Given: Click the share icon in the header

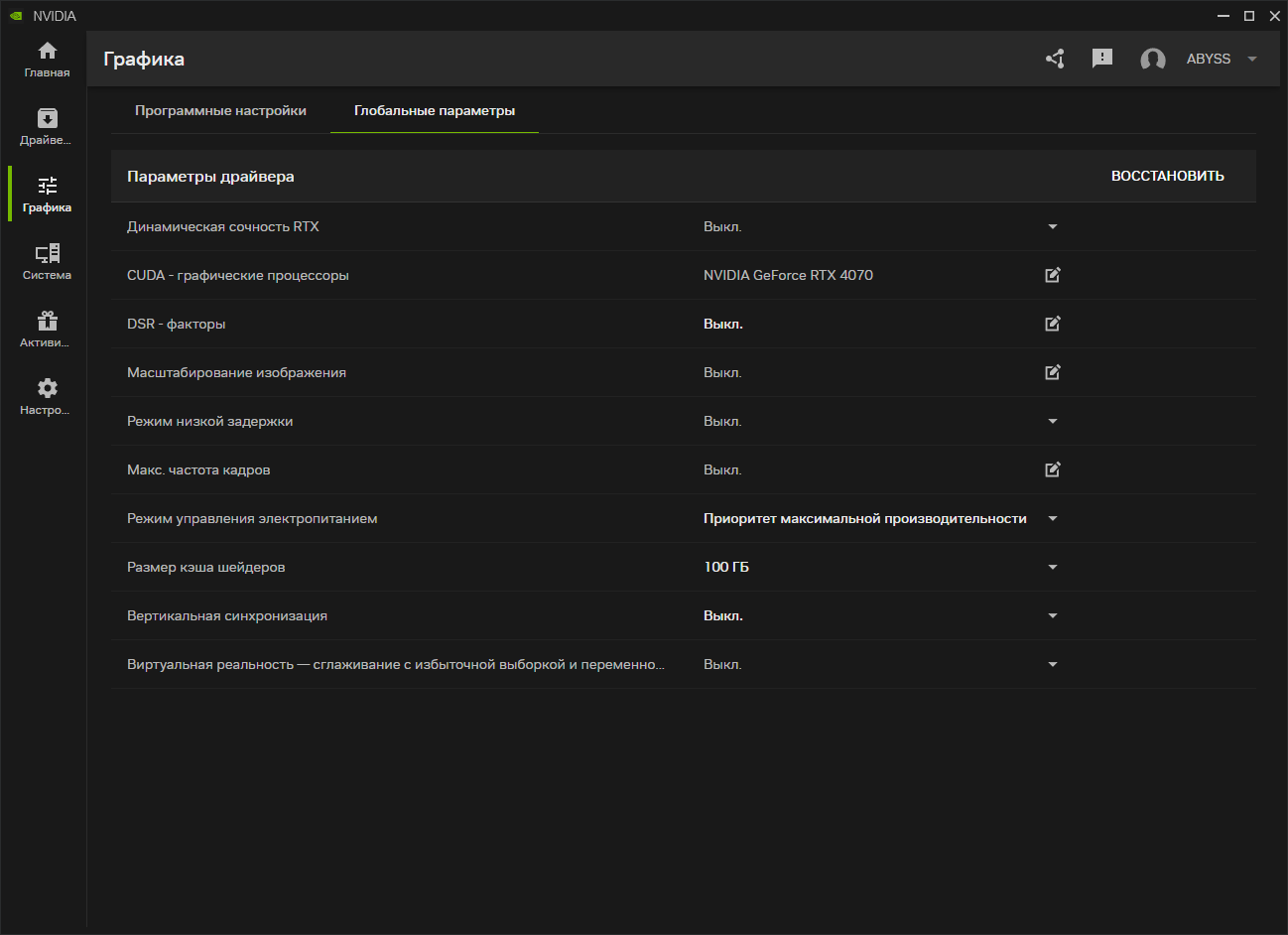Looking at the screenshot, I should click(x=1055, y=59).
